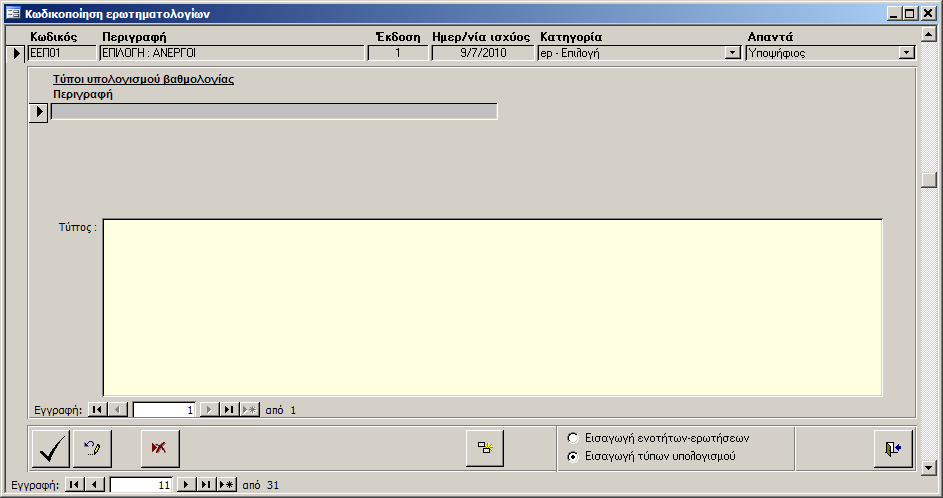Go to next record in bottom navigator

click(x=185, y=485)
